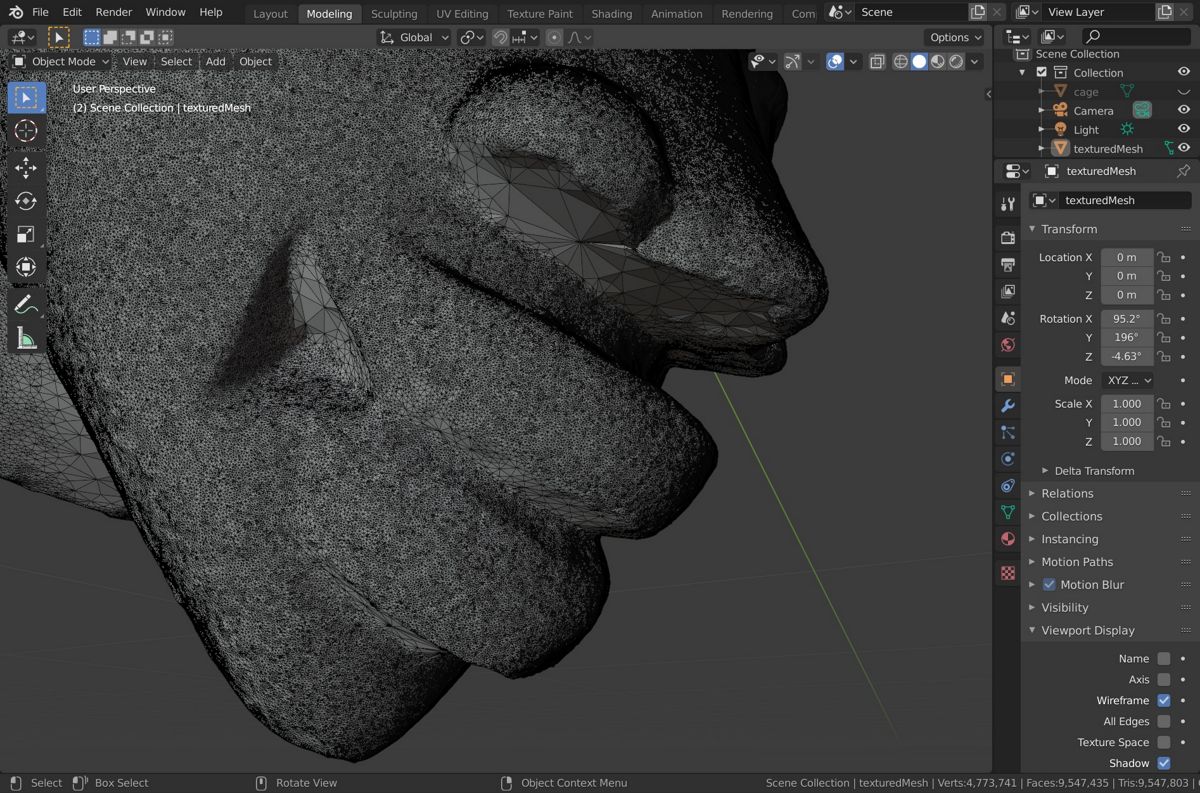The height and width of the screenshot is (793, 1200).
Task: Switch to the Sculpting workspace tab
Action: coord(394,14)
